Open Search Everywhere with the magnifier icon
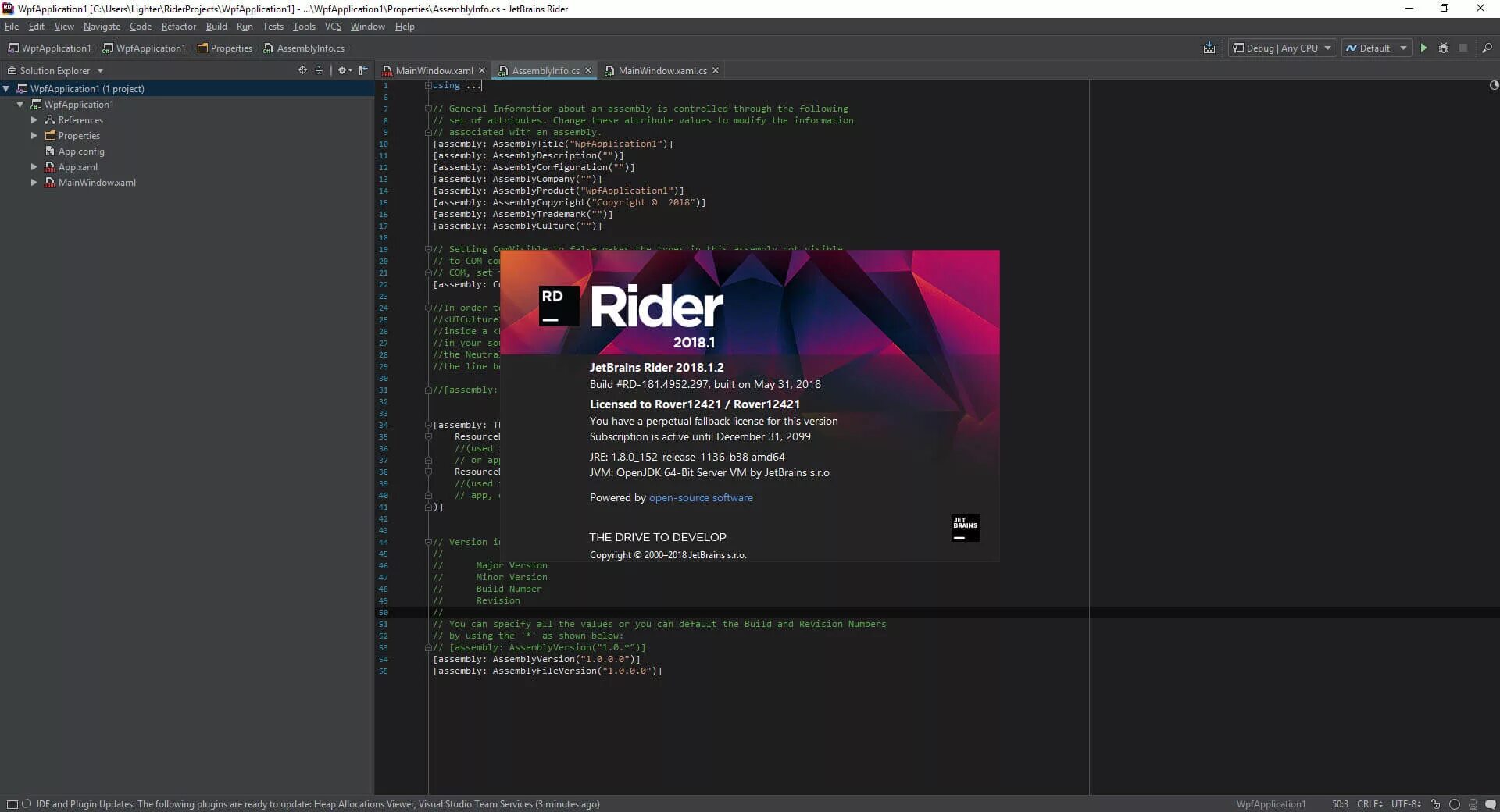The image size is (1500, 812). tap(1487, 48)
